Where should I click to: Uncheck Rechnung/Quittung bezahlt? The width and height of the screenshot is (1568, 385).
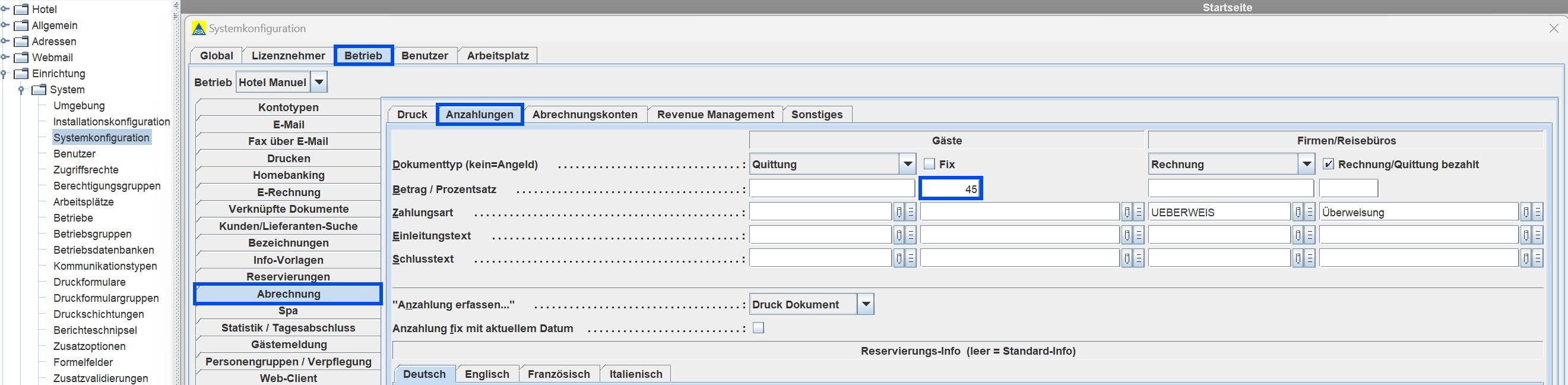point(1329,164)
